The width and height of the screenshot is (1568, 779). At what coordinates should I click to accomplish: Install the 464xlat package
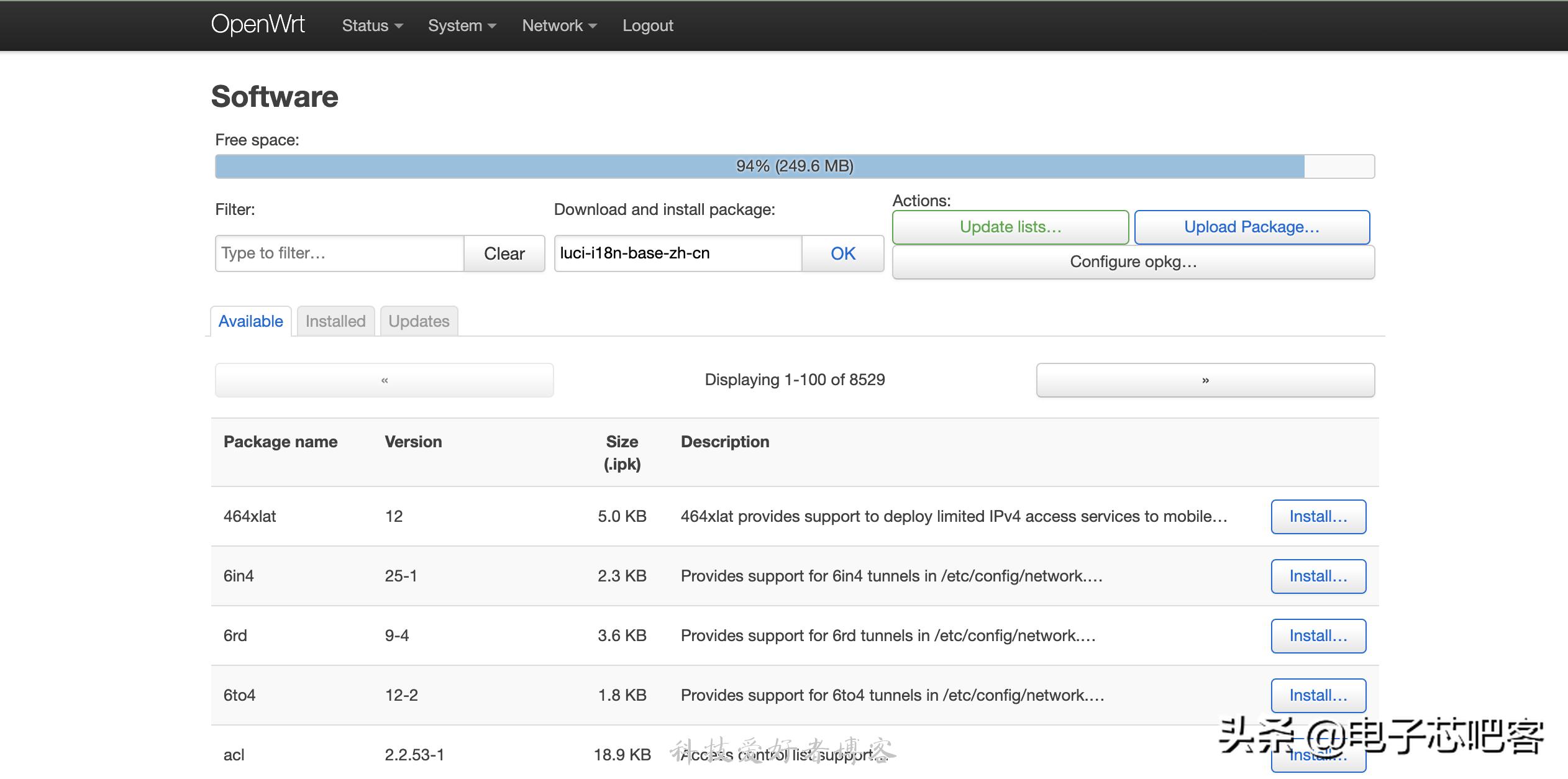(x=1318, y=517)
